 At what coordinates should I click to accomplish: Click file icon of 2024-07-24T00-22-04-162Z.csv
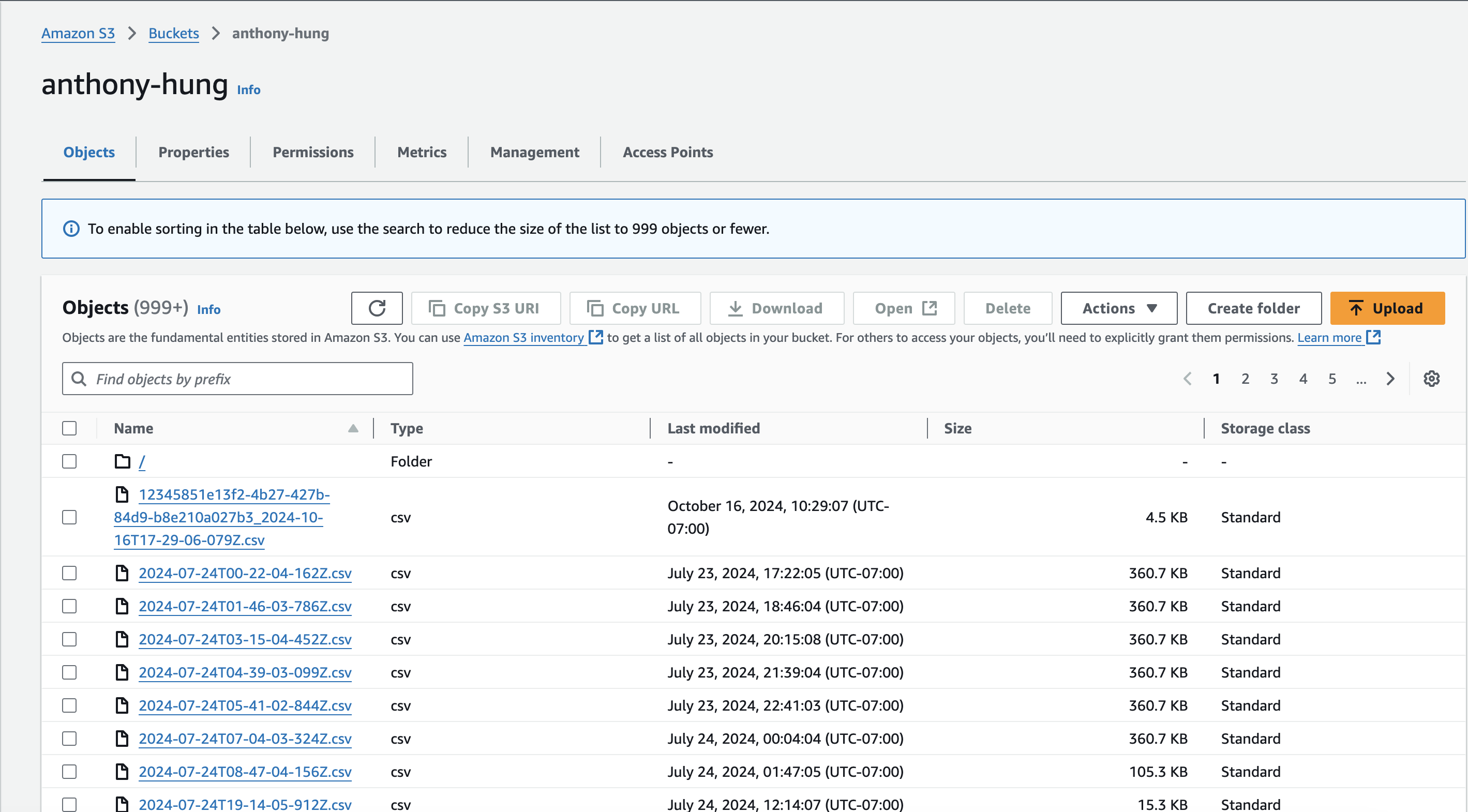click(122, 573)
